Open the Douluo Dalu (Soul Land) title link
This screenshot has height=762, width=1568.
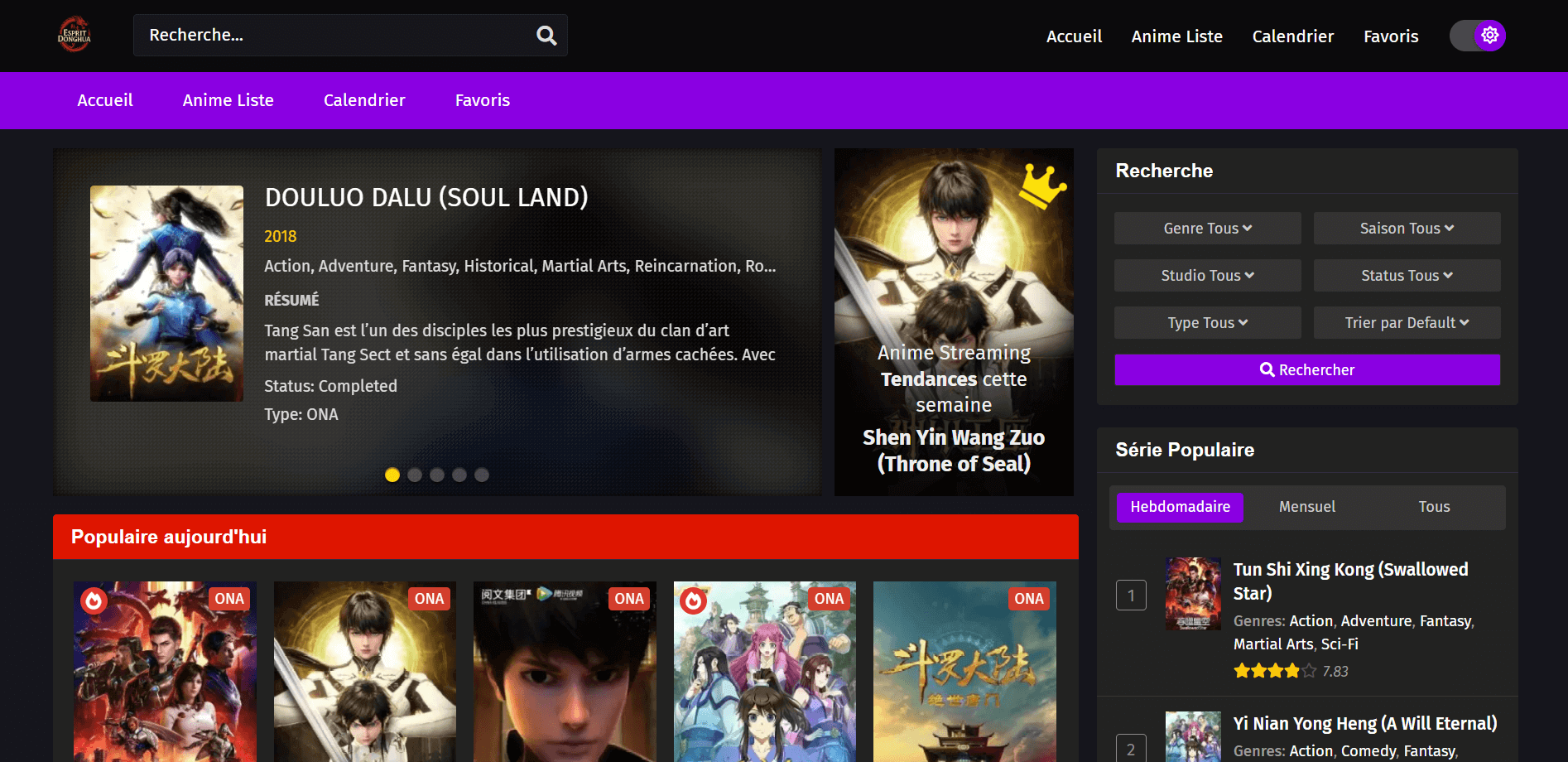point(426,197)
